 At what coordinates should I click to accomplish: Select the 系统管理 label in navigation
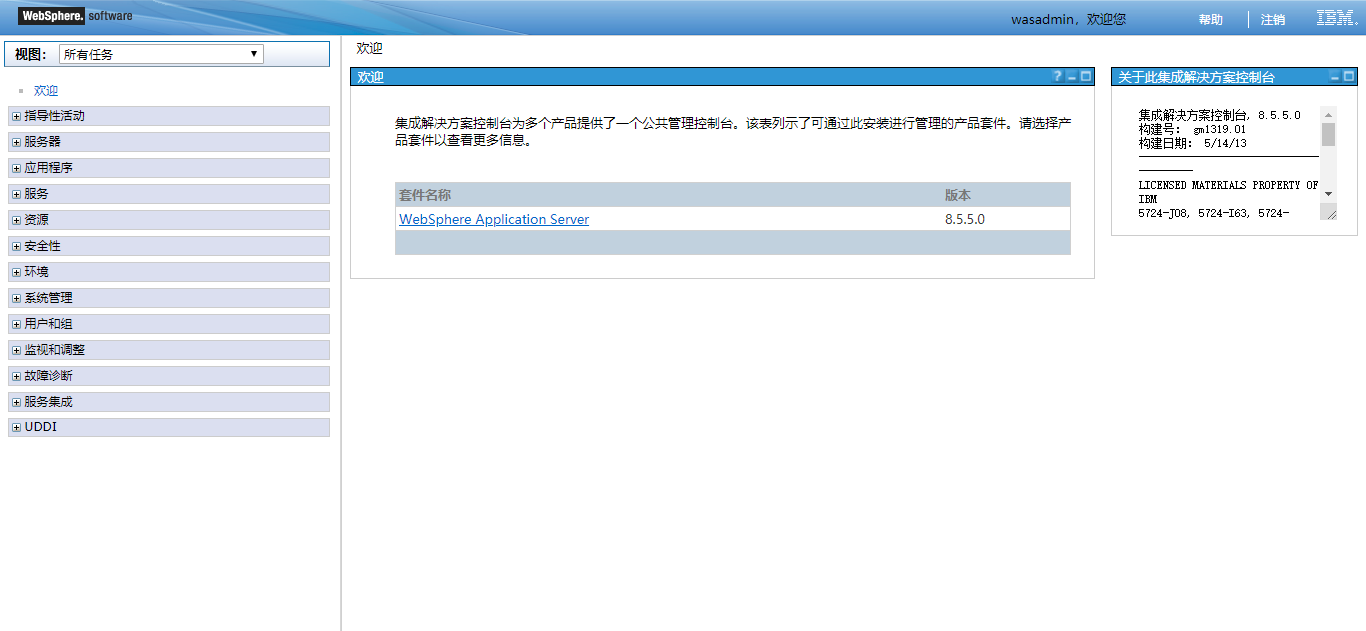point(49,298)
